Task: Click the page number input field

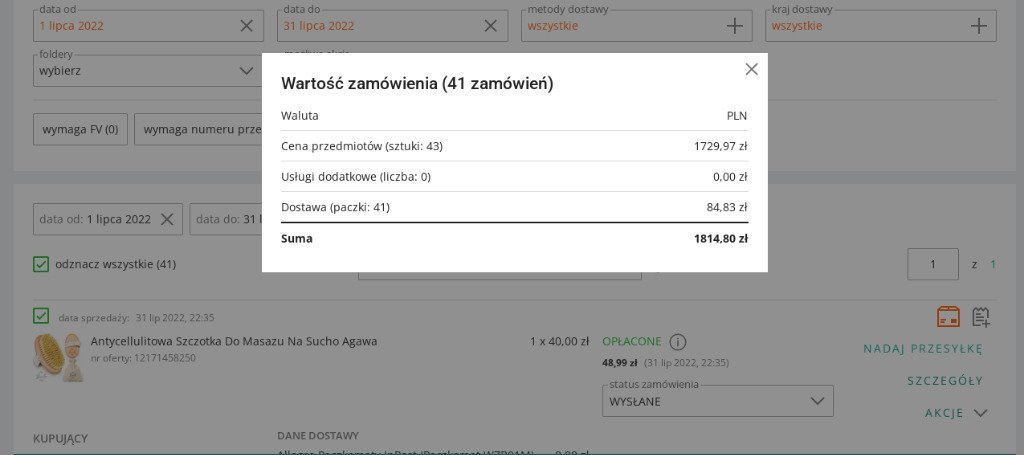Action: (932, 264)
